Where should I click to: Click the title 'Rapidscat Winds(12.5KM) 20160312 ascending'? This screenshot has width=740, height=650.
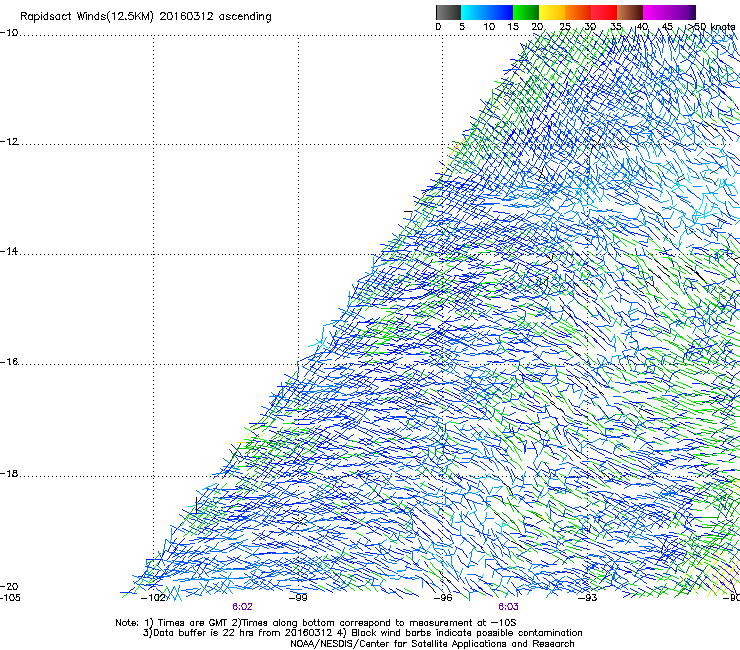[x=146, y=17]
